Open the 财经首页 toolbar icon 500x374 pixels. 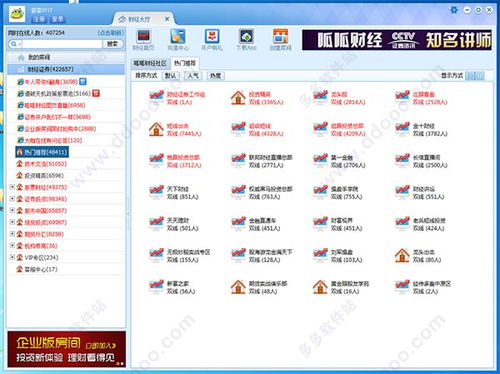[x=144, y=40]
